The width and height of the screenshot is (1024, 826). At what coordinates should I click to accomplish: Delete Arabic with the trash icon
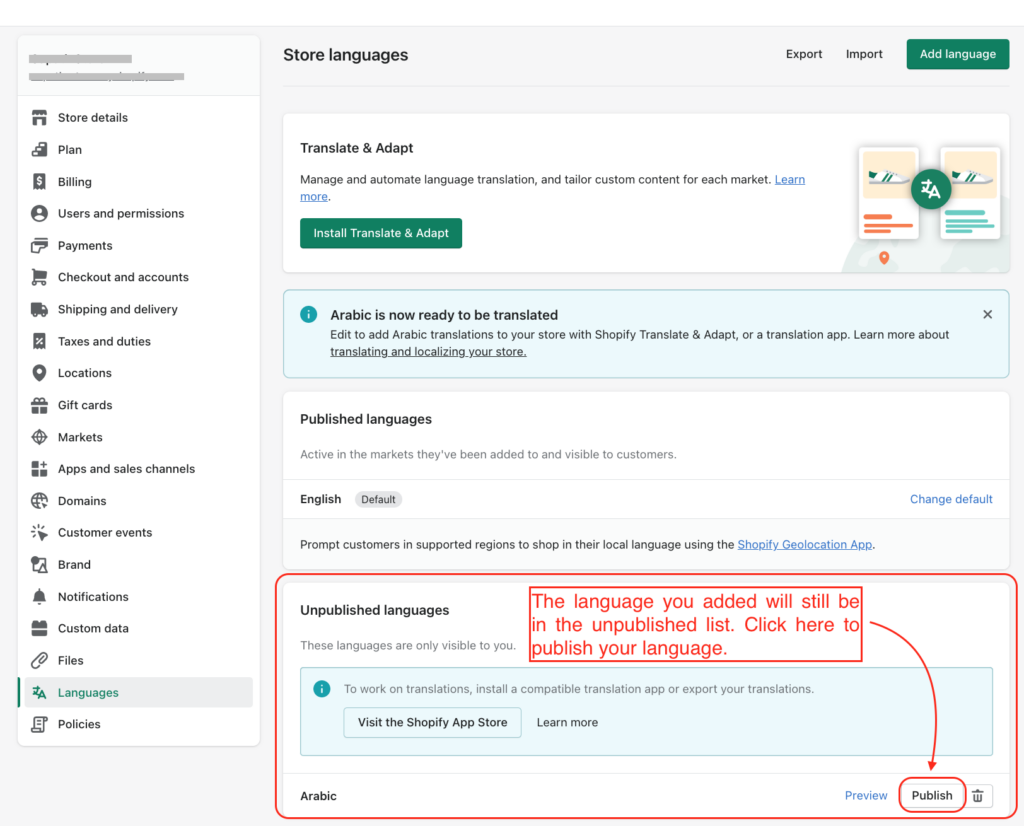(978, 795)
